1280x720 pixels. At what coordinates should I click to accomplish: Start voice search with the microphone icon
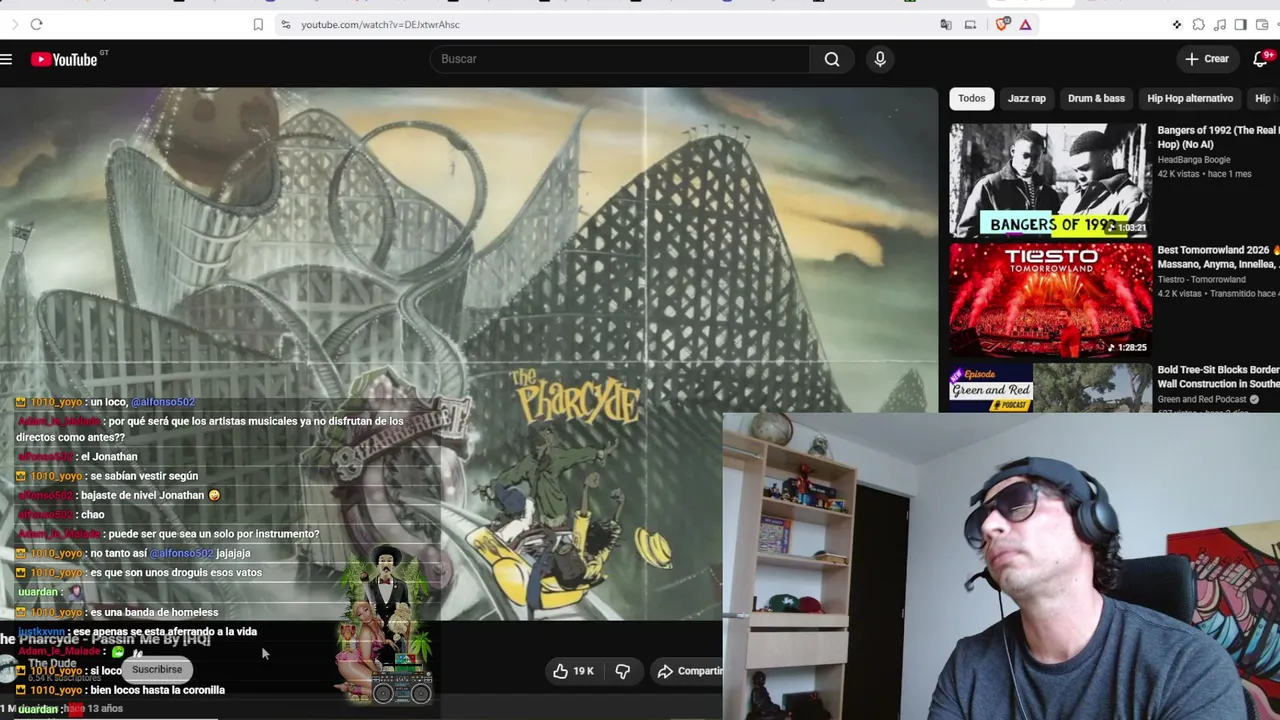pyautogui.click(x=880, y=59)
